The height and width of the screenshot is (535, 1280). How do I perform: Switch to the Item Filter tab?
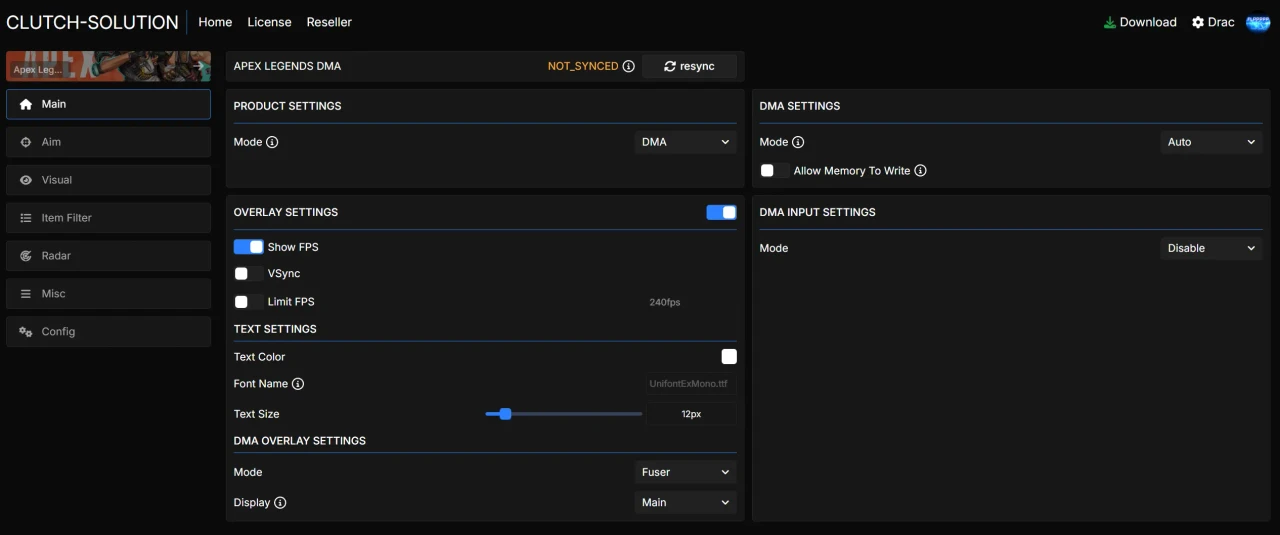[x=108, y=218]
